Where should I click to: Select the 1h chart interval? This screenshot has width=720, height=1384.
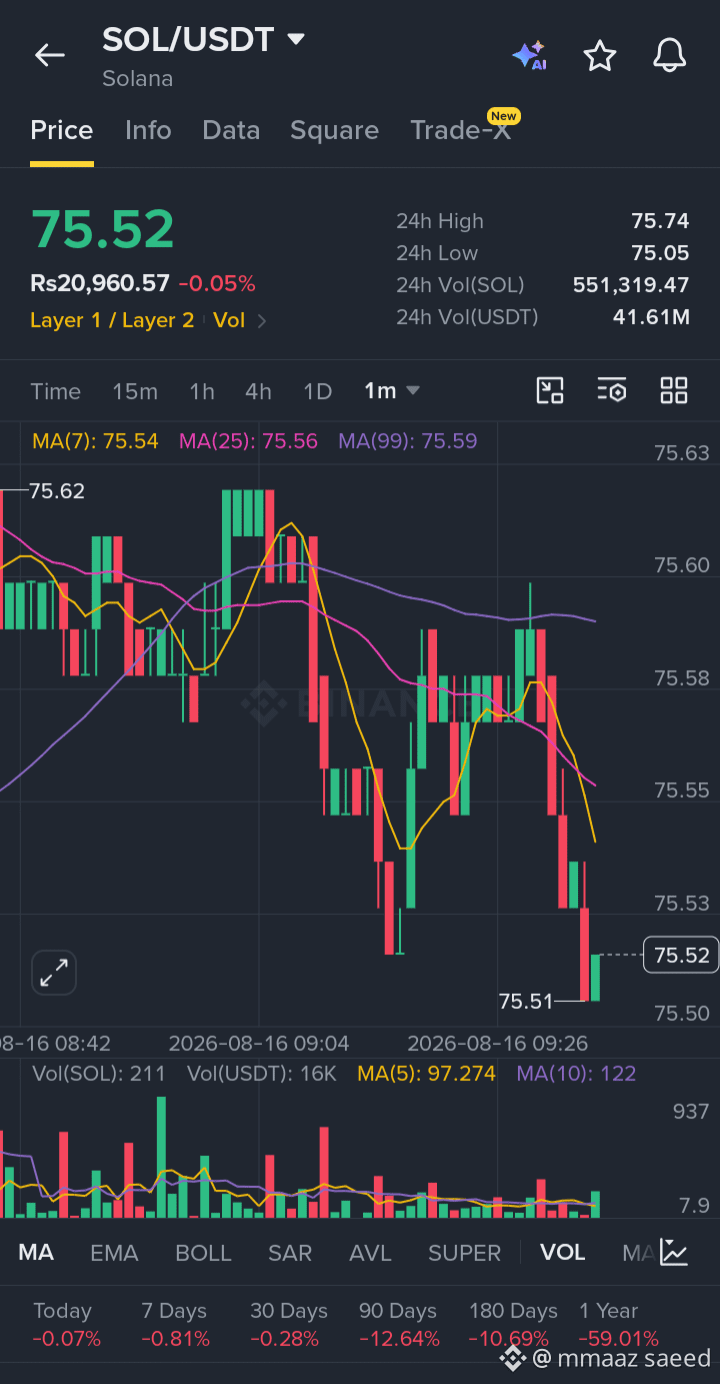click(x=202, y=391)
